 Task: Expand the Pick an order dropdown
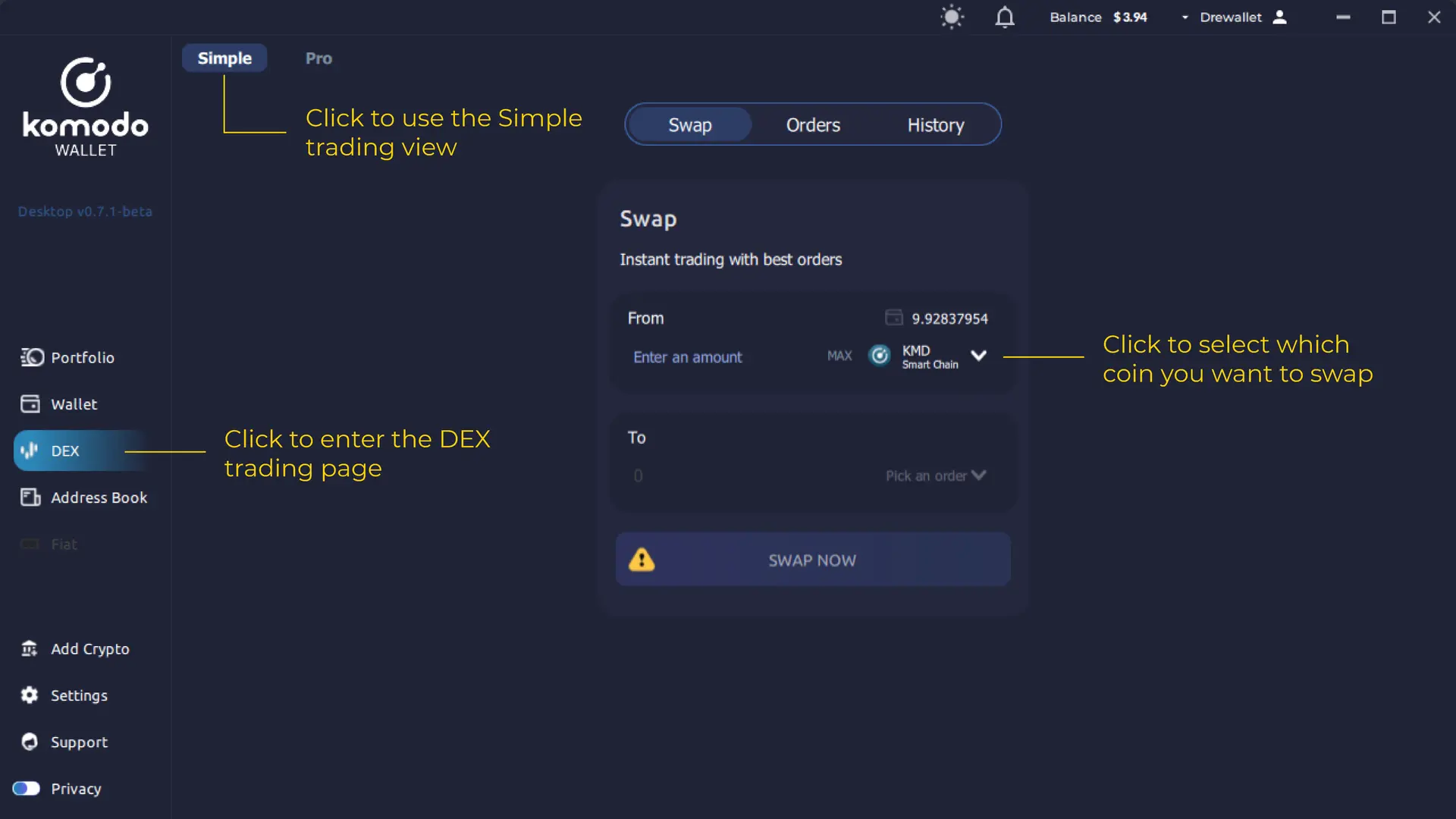(935, 475)
